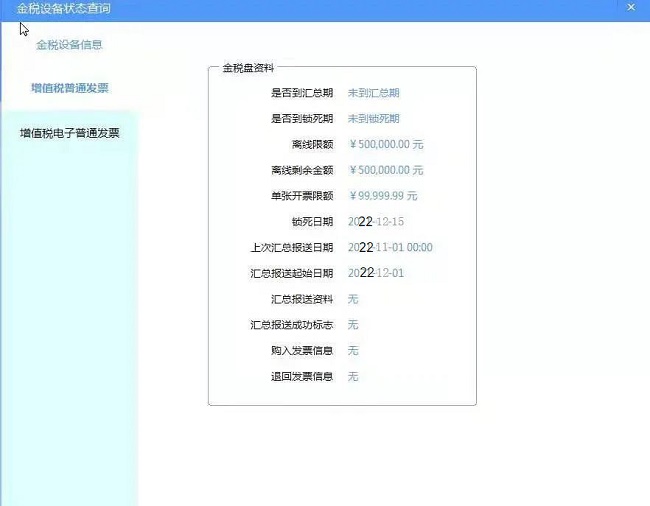Click the 离线限额 amount ¥500,000.00
Viewport: 650px width, 506px height.
point(386,144)
